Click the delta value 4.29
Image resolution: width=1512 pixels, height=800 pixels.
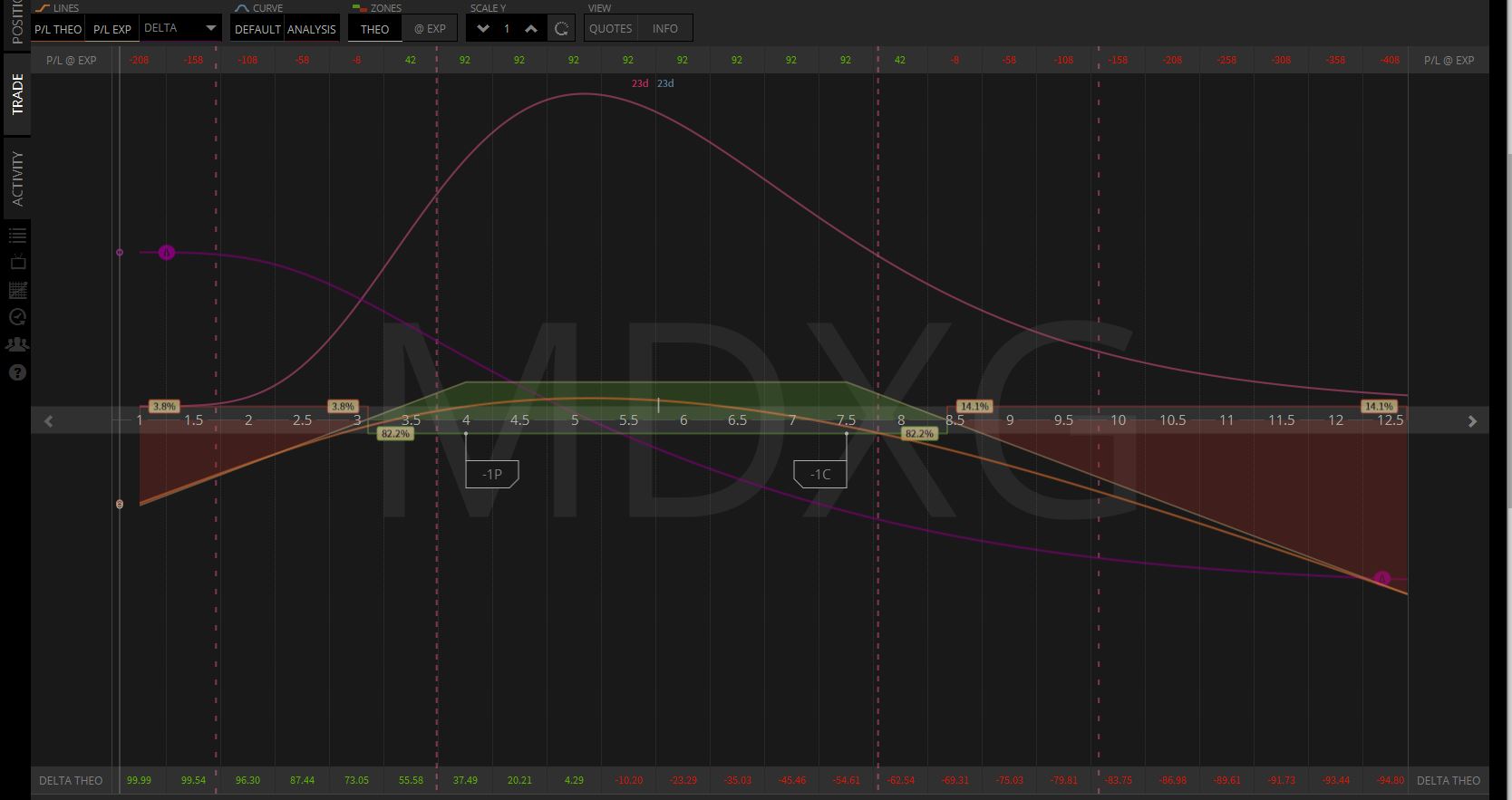(574, 780)
